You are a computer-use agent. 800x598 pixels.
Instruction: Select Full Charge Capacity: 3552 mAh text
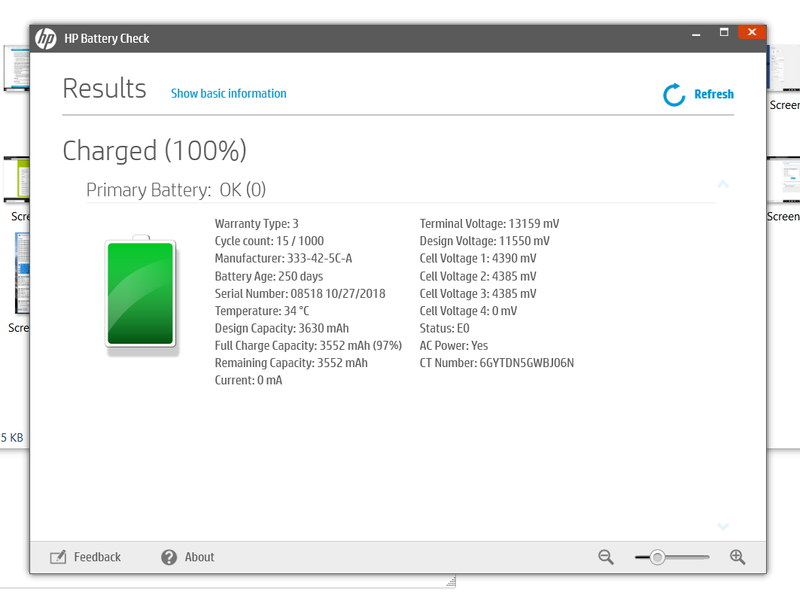pyautogui.click(x=308, y=345)
